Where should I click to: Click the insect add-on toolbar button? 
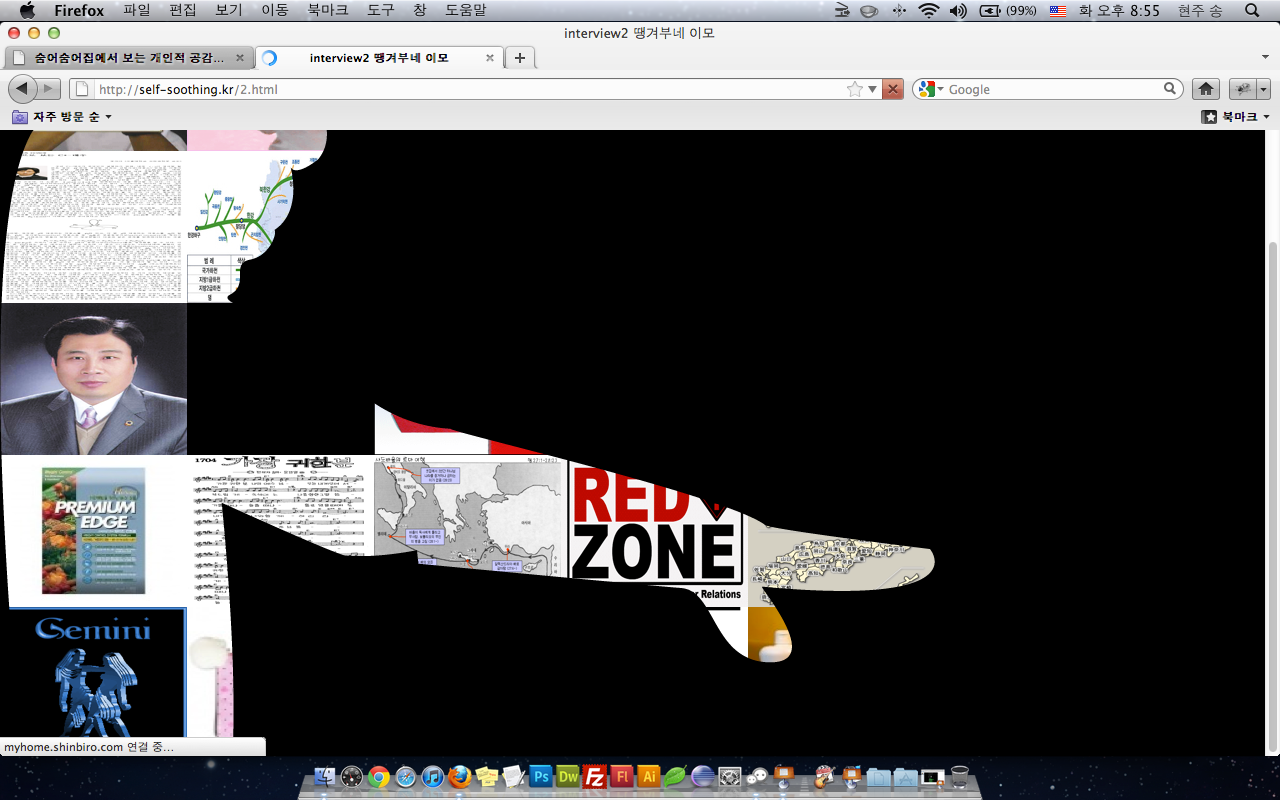click(x=1243, y=89)
